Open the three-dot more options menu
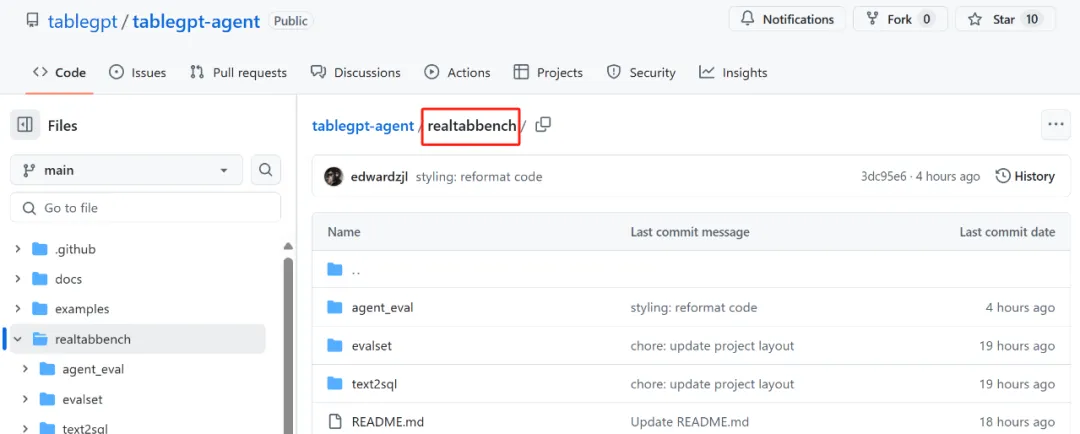Screen dimensions: 1080x434 click(1055, 125)
